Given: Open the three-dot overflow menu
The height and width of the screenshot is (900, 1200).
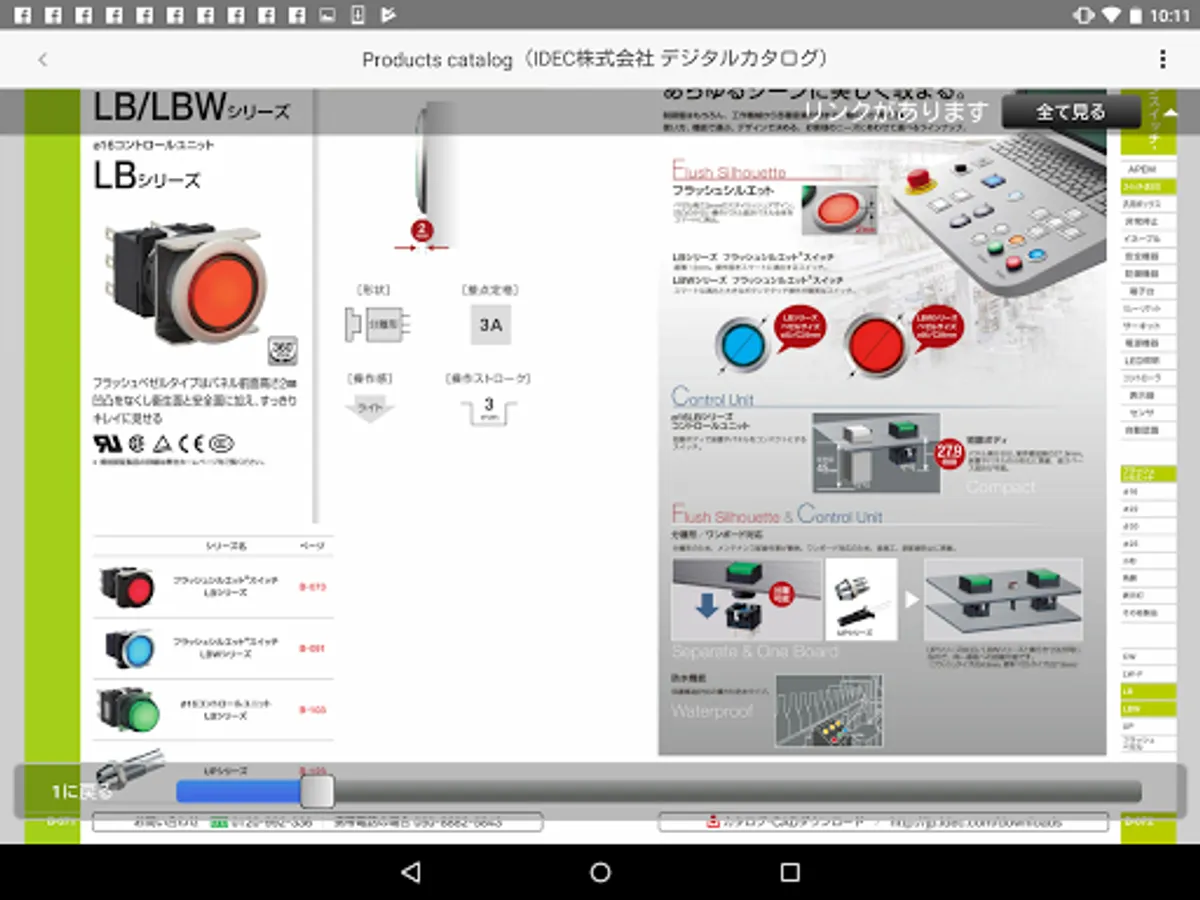Looking at the screenshot, I should pyautogui.click(x=1162, y=60).
